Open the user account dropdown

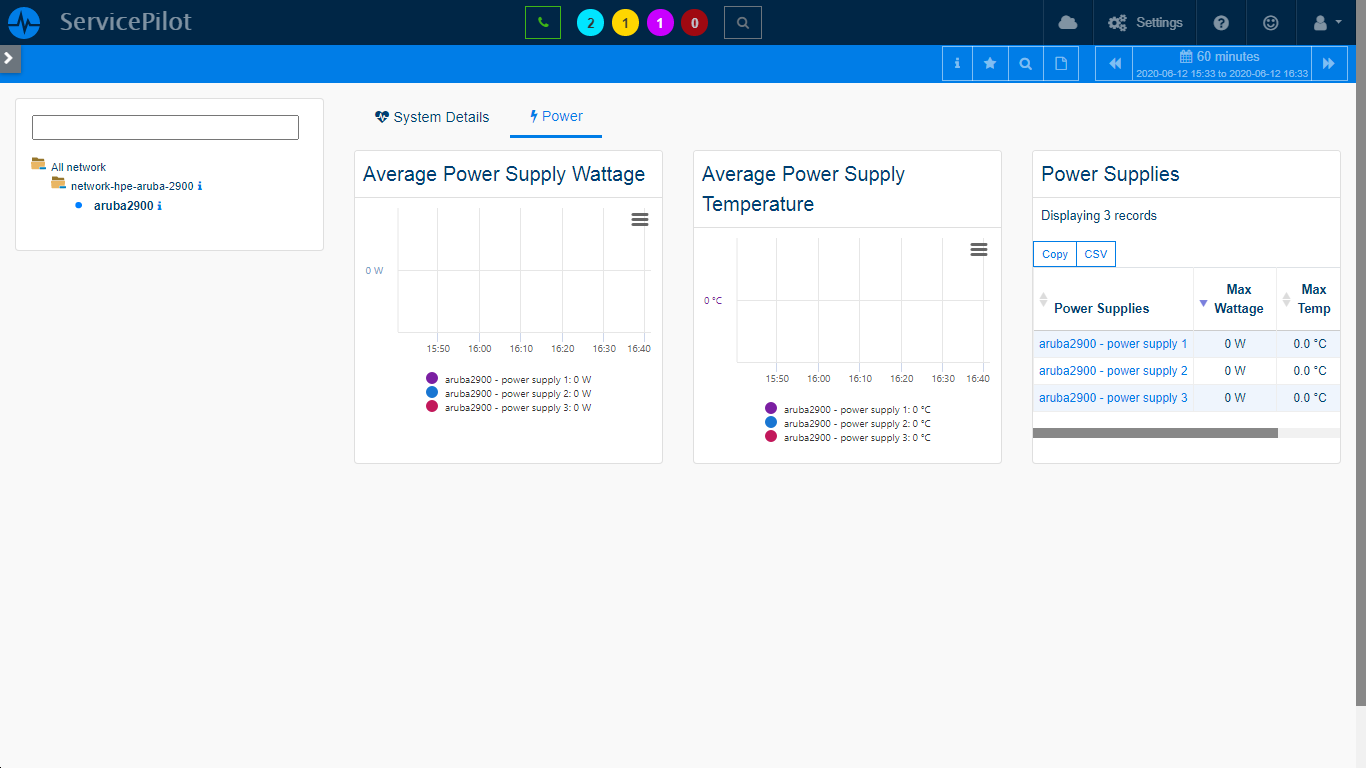(x=1325, y=22)
